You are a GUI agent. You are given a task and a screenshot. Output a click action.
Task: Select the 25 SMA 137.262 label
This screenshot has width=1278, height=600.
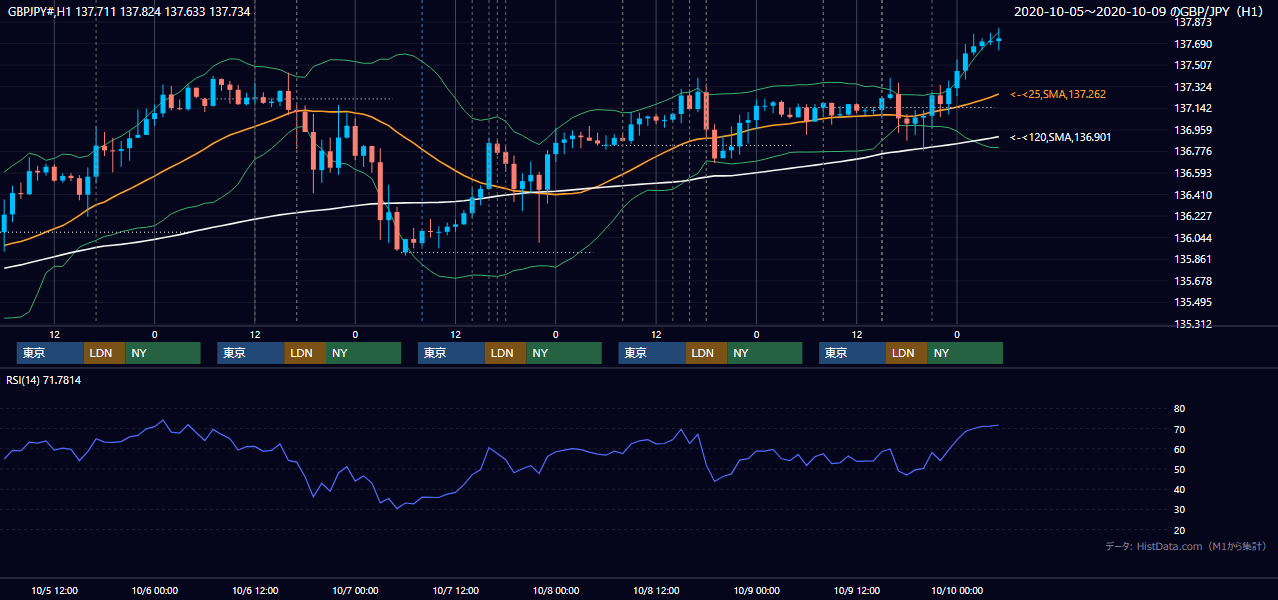click(x=1057, y=94)
